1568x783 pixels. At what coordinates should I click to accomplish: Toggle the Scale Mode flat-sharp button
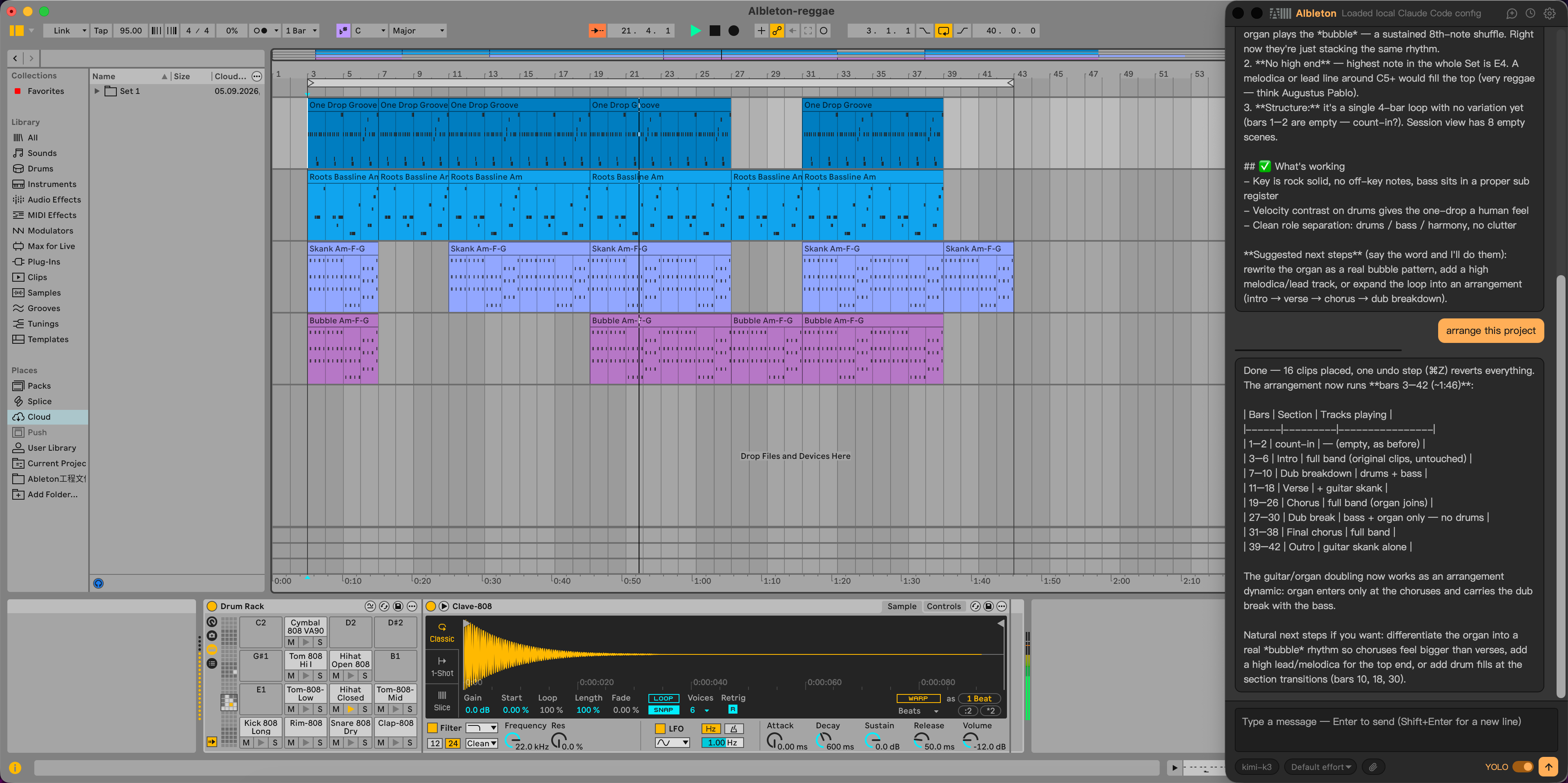[343, 31]
